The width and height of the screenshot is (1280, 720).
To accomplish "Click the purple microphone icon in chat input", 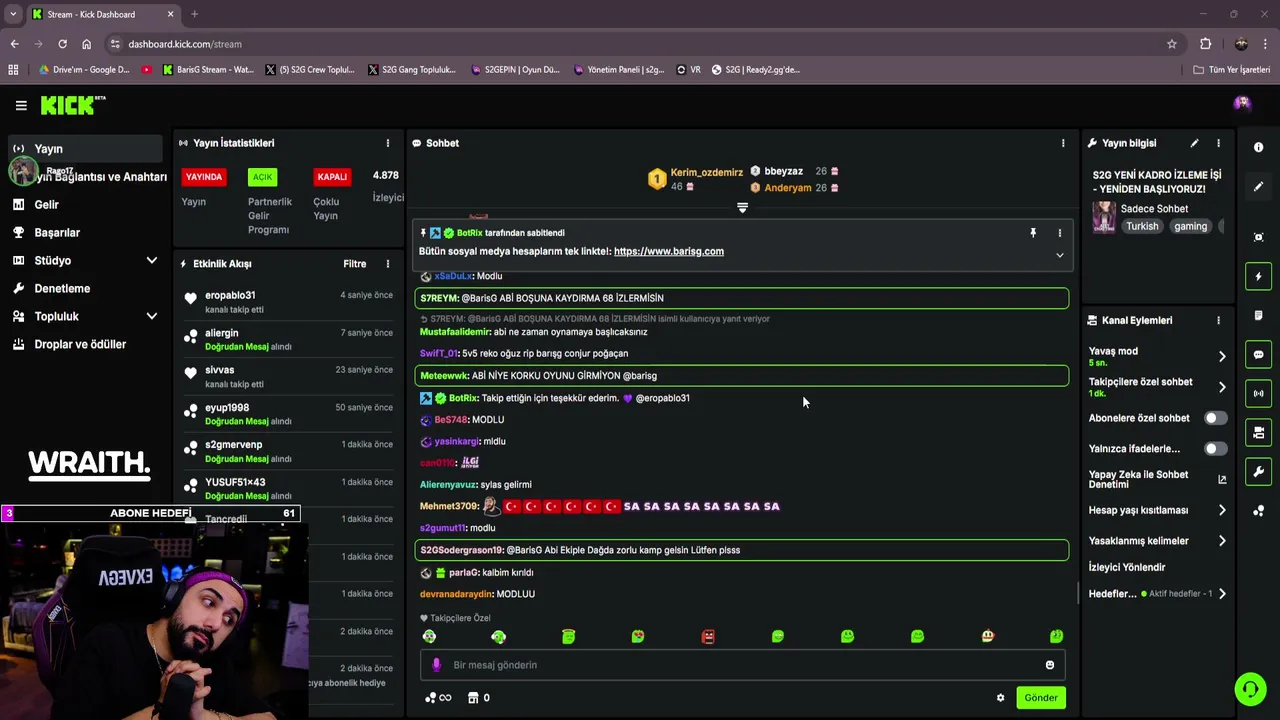I will [436, 665].
